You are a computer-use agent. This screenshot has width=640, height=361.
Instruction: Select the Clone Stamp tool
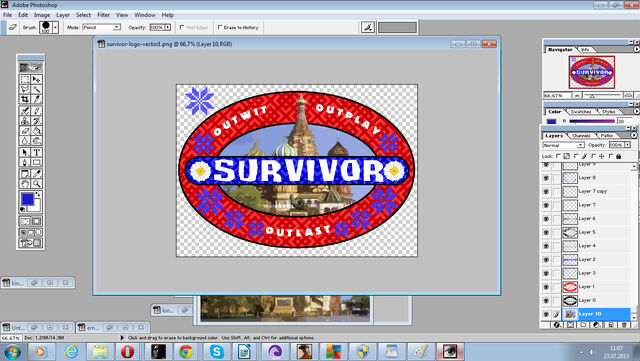click(x=25, y=120)
